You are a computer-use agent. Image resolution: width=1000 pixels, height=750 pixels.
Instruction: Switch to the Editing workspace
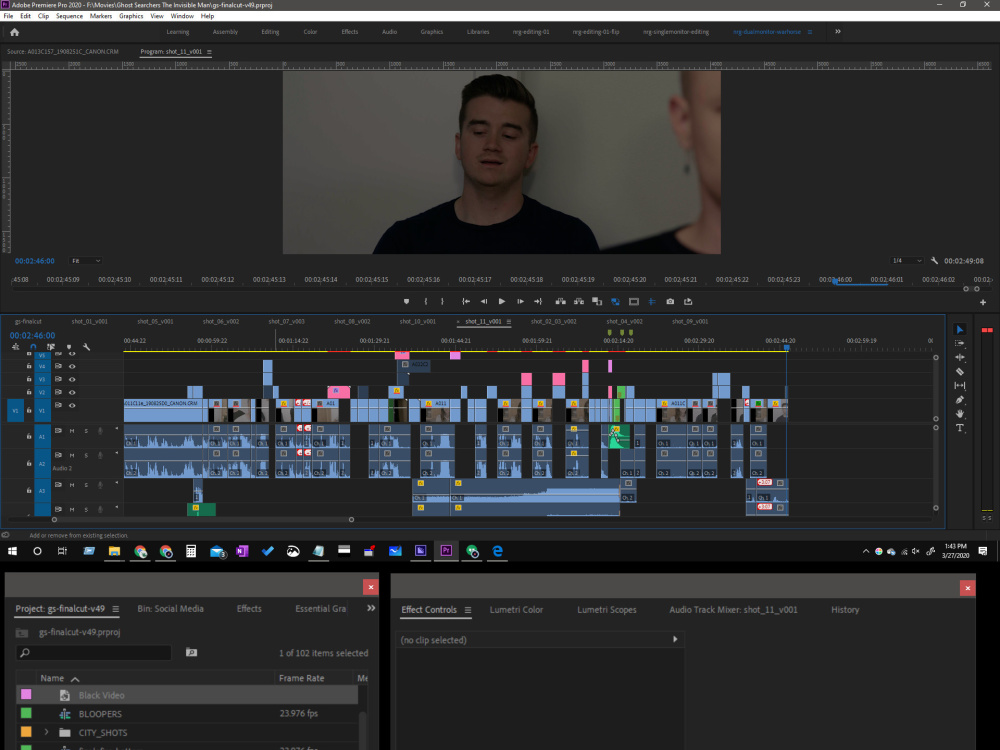(x=270, y=32)
